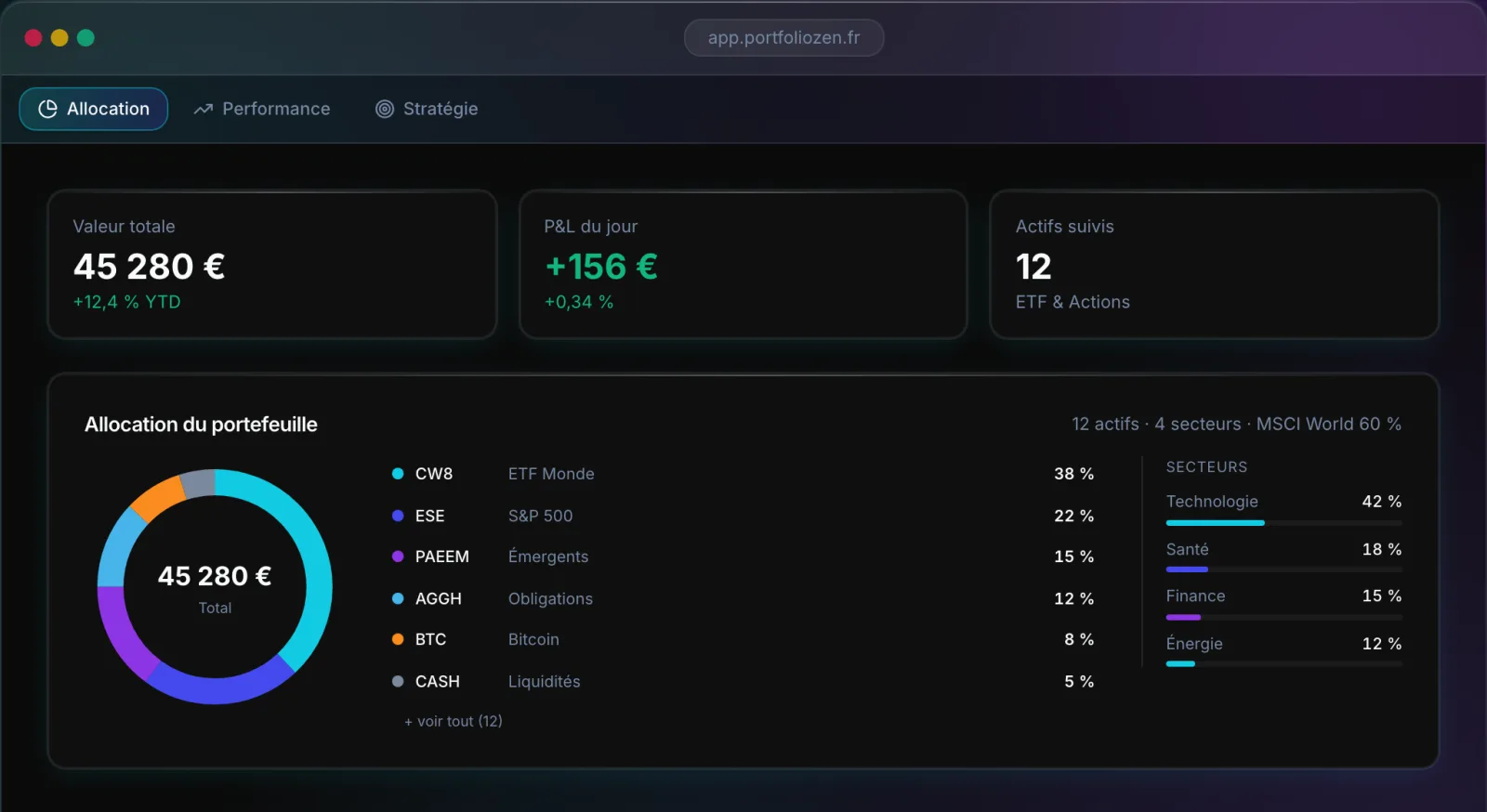Open the P&L du jour card
The height and width of the screenshot is (812, 1487).
click(x=743, y=265)
